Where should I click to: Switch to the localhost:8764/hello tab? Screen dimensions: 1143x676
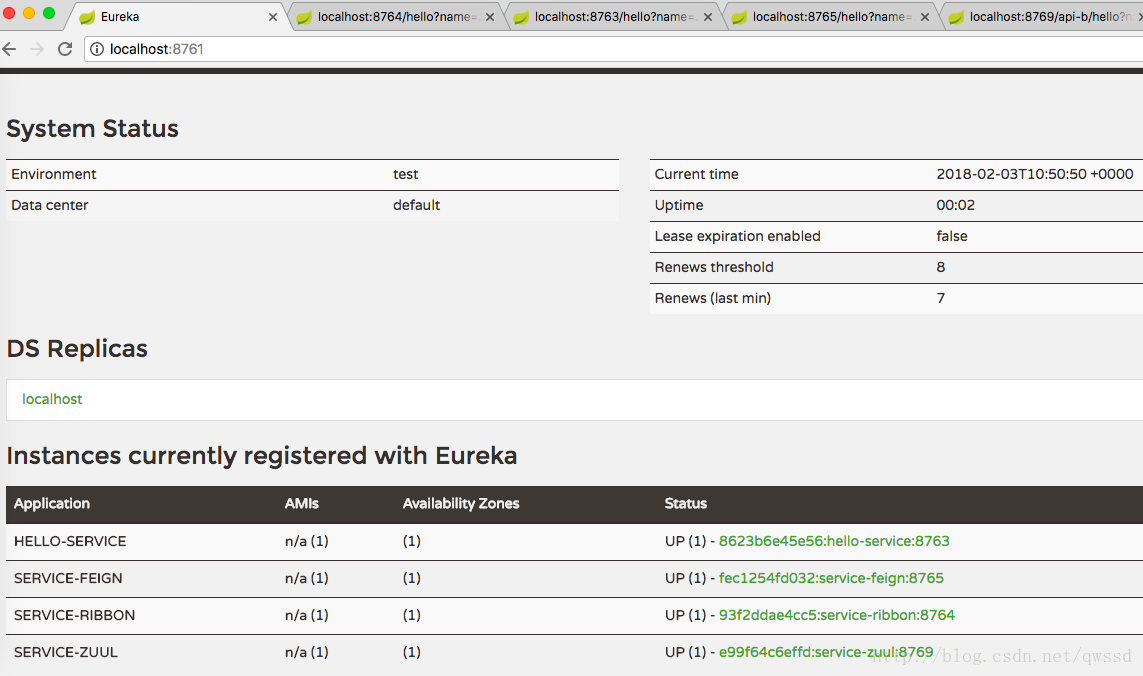(x=397, y=17)
